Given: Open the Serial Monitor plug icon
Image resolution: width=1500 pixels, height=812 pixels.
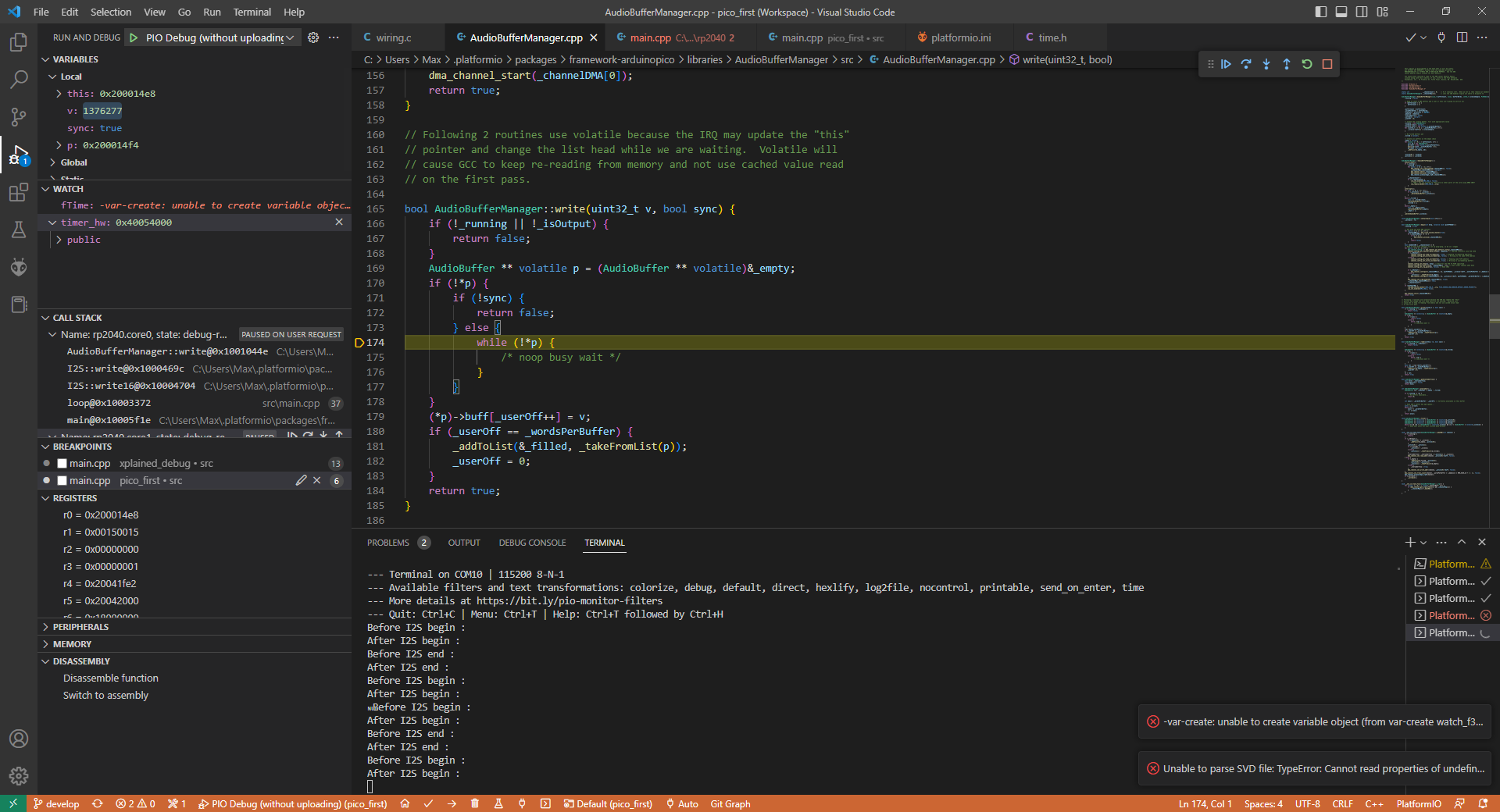Looking at the screenshot, I should [522, 803].
